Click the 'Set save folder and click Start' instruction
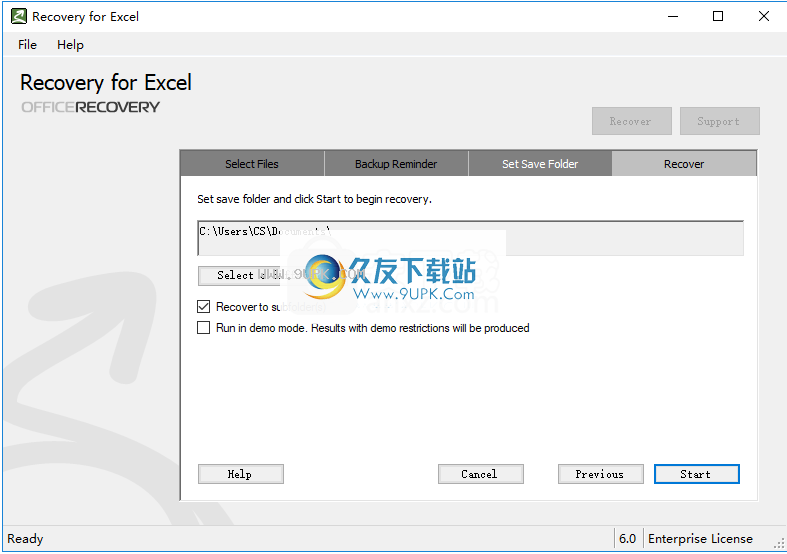 tap(314, 199)
